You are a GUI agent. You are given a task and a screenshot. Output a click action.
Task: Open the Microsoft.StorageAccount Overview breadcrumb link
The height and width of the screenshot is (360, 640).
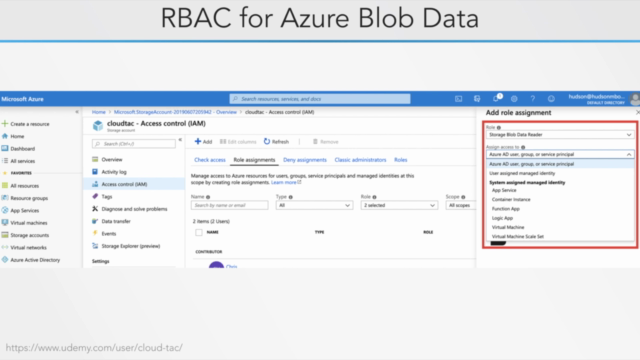point(175,112)
